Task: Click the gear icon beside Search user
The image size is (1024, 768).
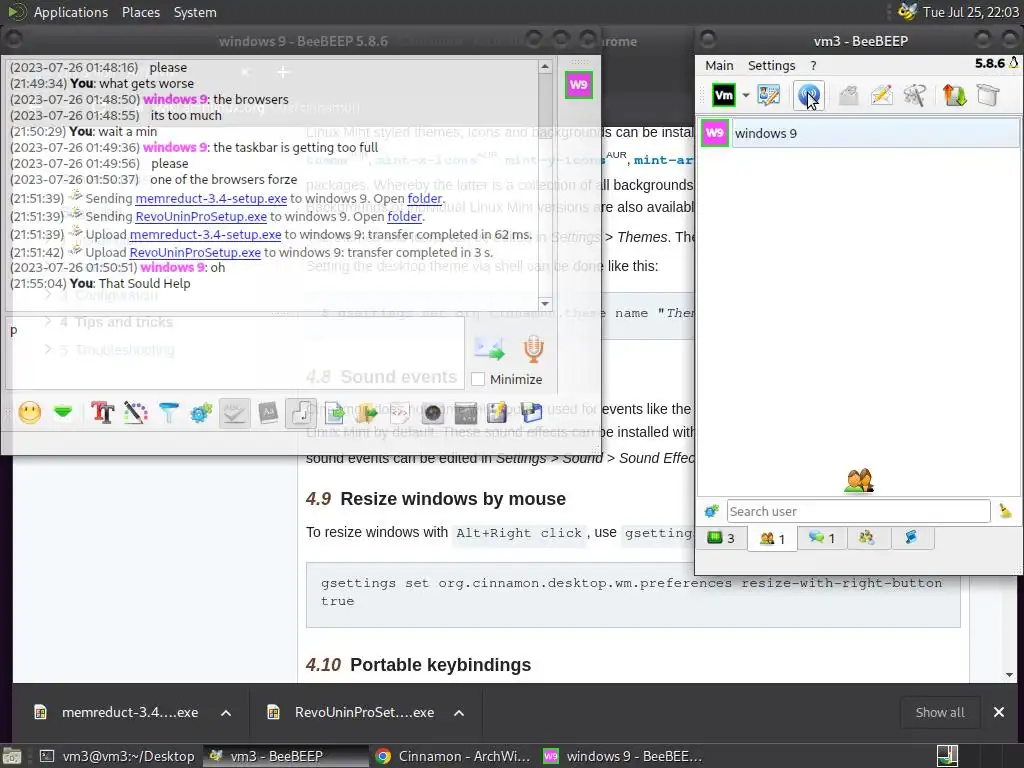Action: 712,511
